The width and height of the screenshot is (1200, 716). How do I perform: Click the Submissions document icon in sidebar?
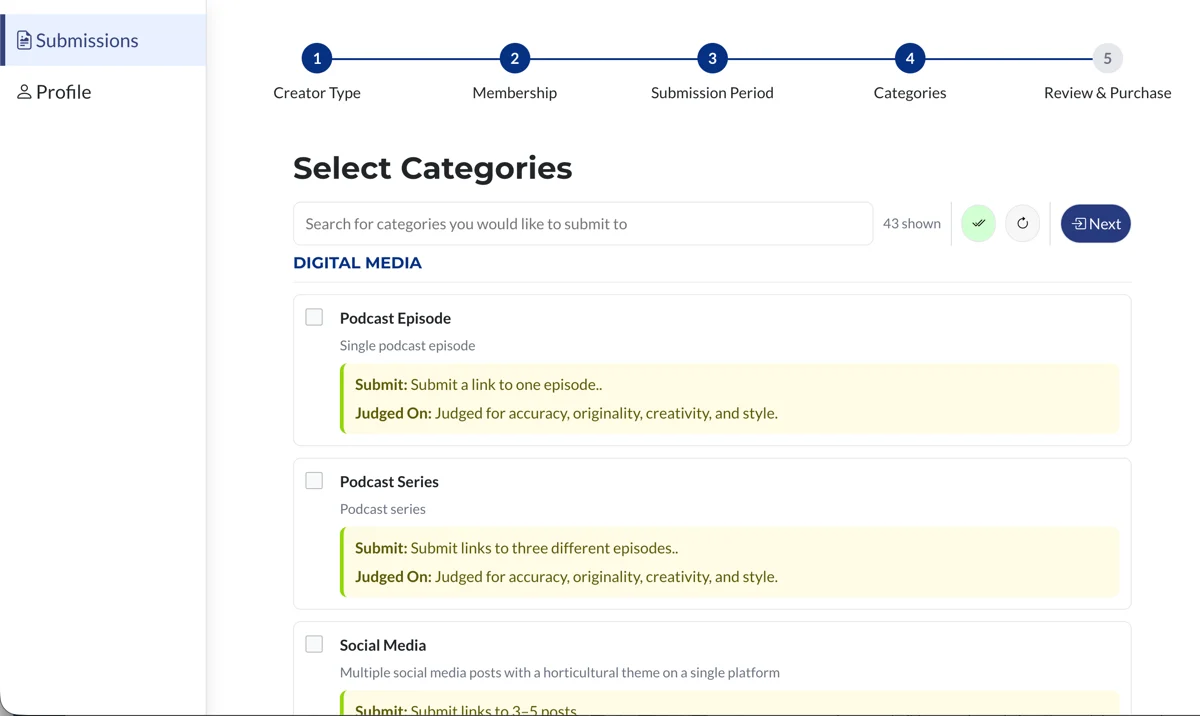click(x=24, y=41)
